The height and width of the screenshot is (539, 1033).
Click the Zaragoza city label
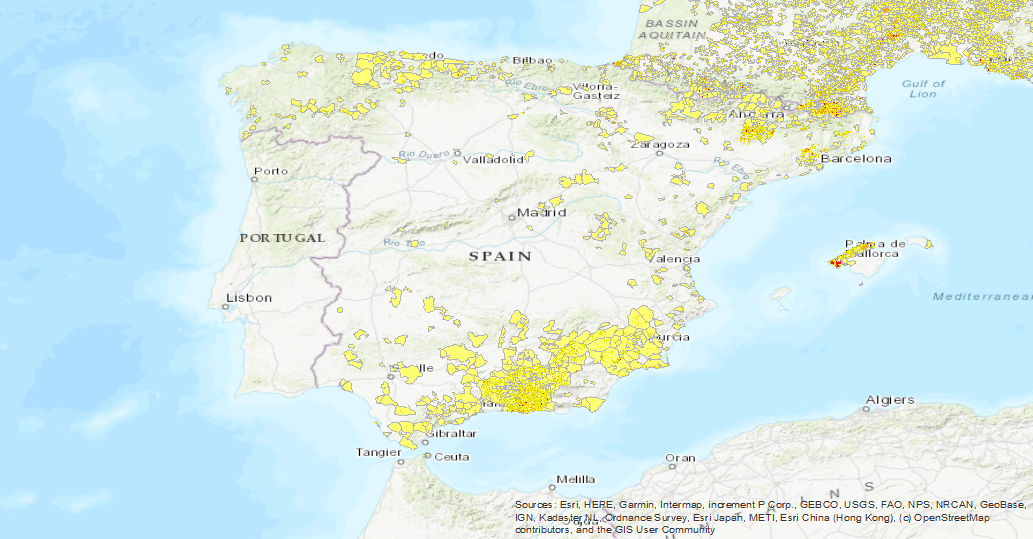click(660, 144)
